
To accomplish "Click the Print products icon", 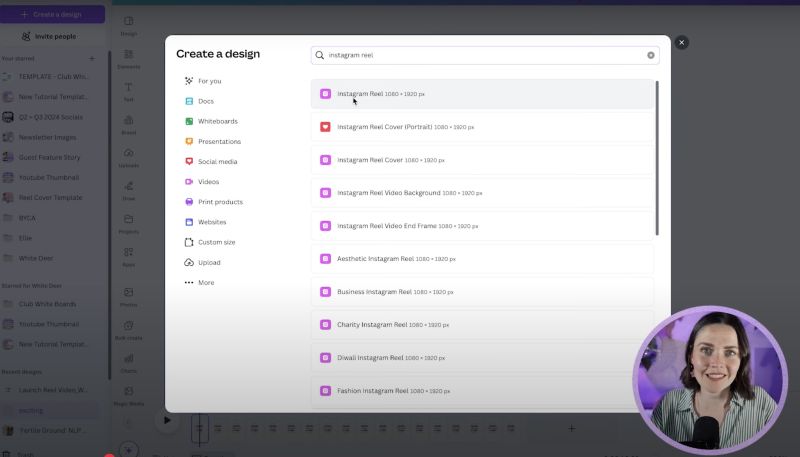I will coord(189,202).
